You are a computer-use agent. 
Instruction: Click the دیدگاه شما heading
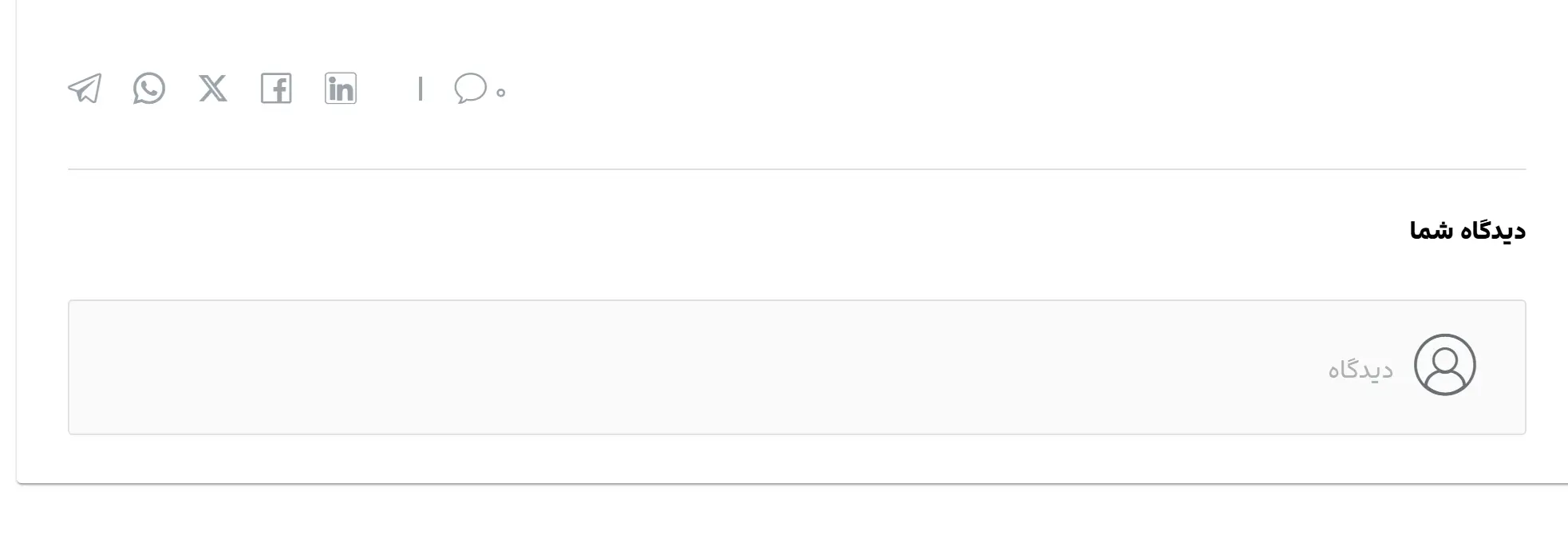[x=1467, y=231]
